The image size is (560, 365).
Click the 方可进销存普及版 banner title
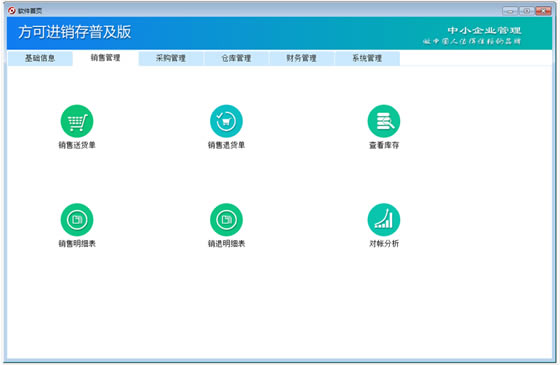[75, 32]
